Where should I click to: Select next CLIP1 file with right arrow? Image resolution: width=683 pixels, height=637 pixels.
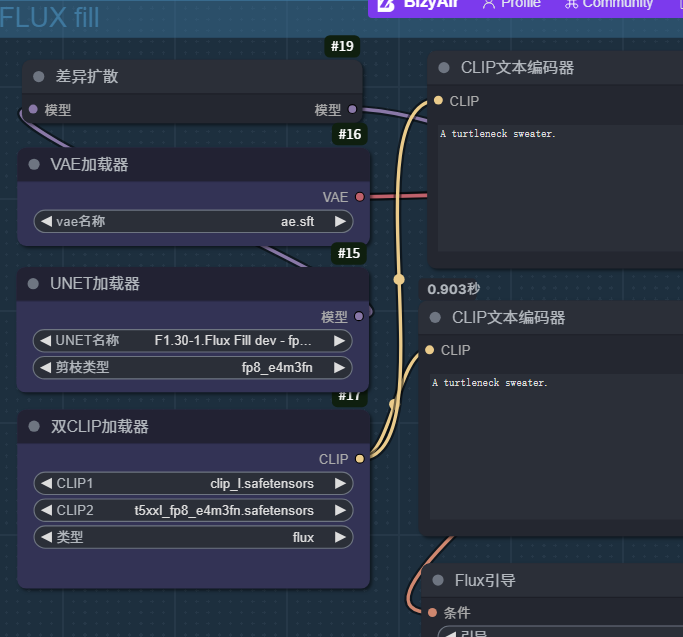341,483
